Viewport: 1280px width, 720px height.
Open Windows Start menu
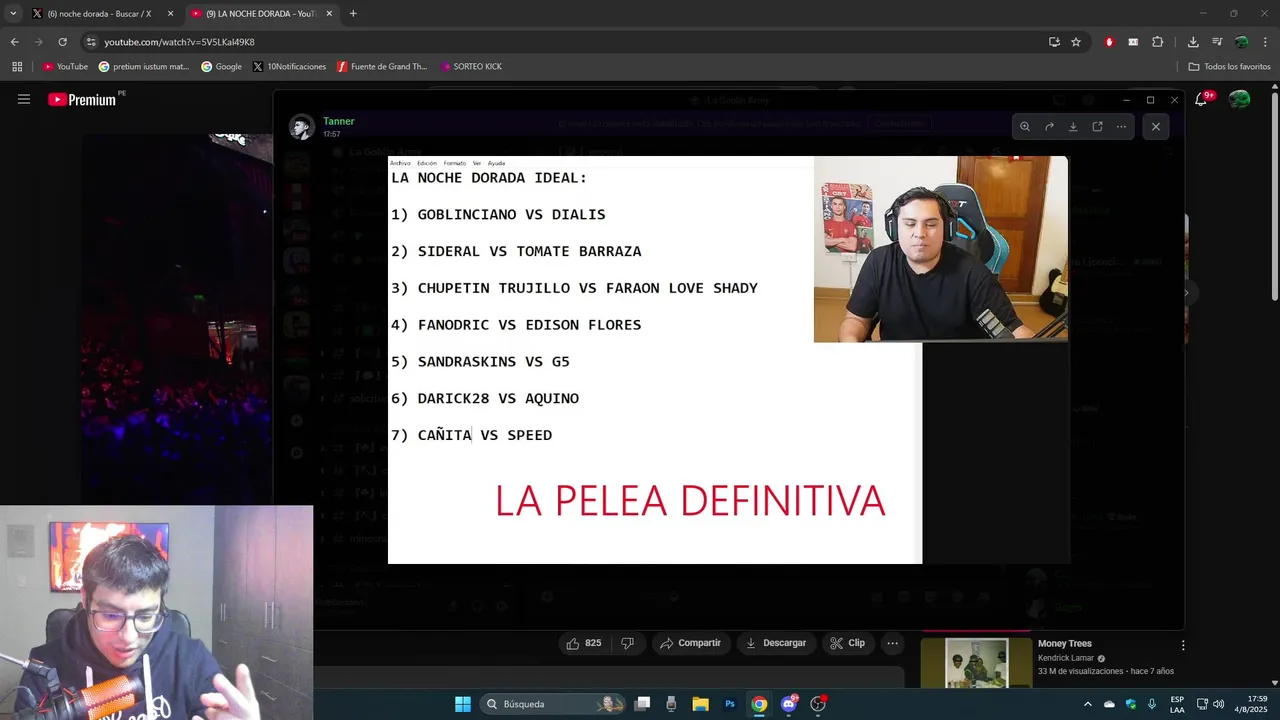(463, 704)
